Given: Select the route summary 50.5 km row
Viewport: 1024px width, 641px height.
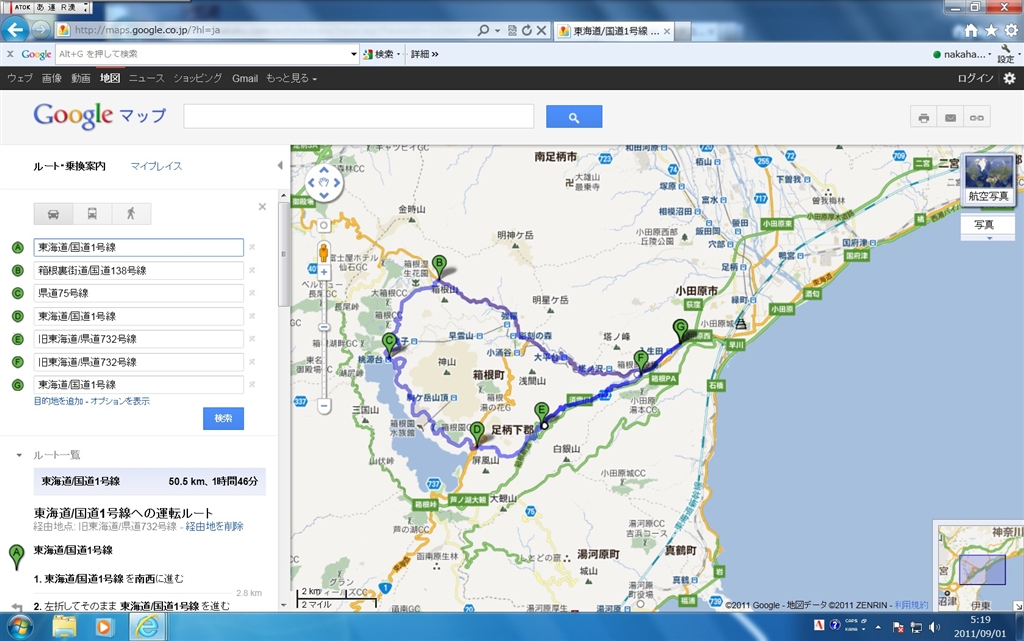Looking at the screenshot, I should [x=150, y=482].
